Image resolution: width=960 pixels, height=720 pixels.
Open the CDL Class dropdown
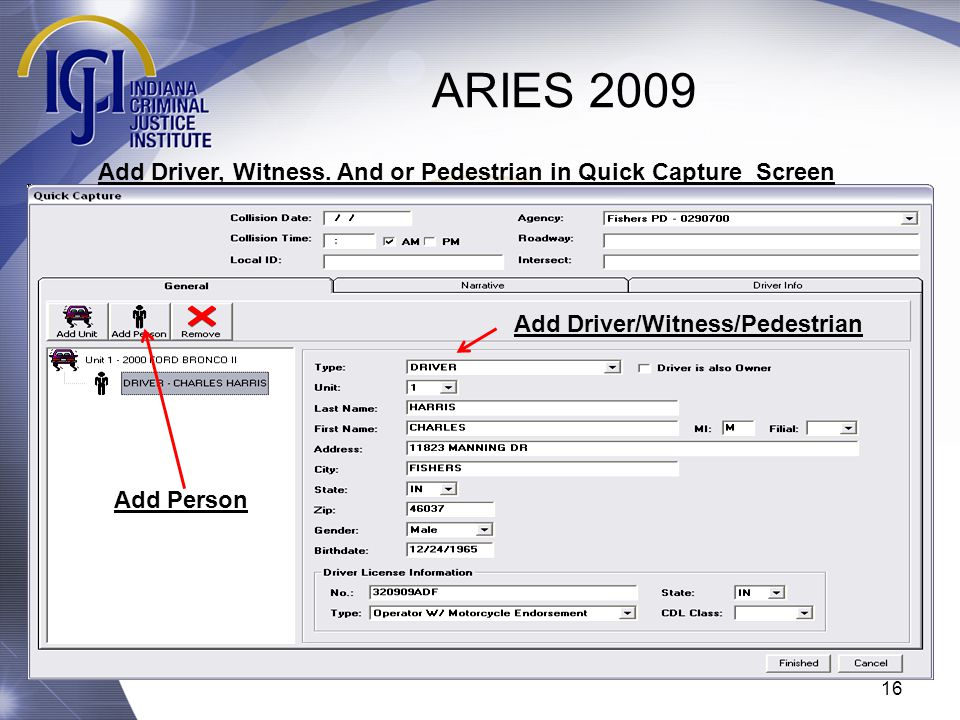pos(804,613)
